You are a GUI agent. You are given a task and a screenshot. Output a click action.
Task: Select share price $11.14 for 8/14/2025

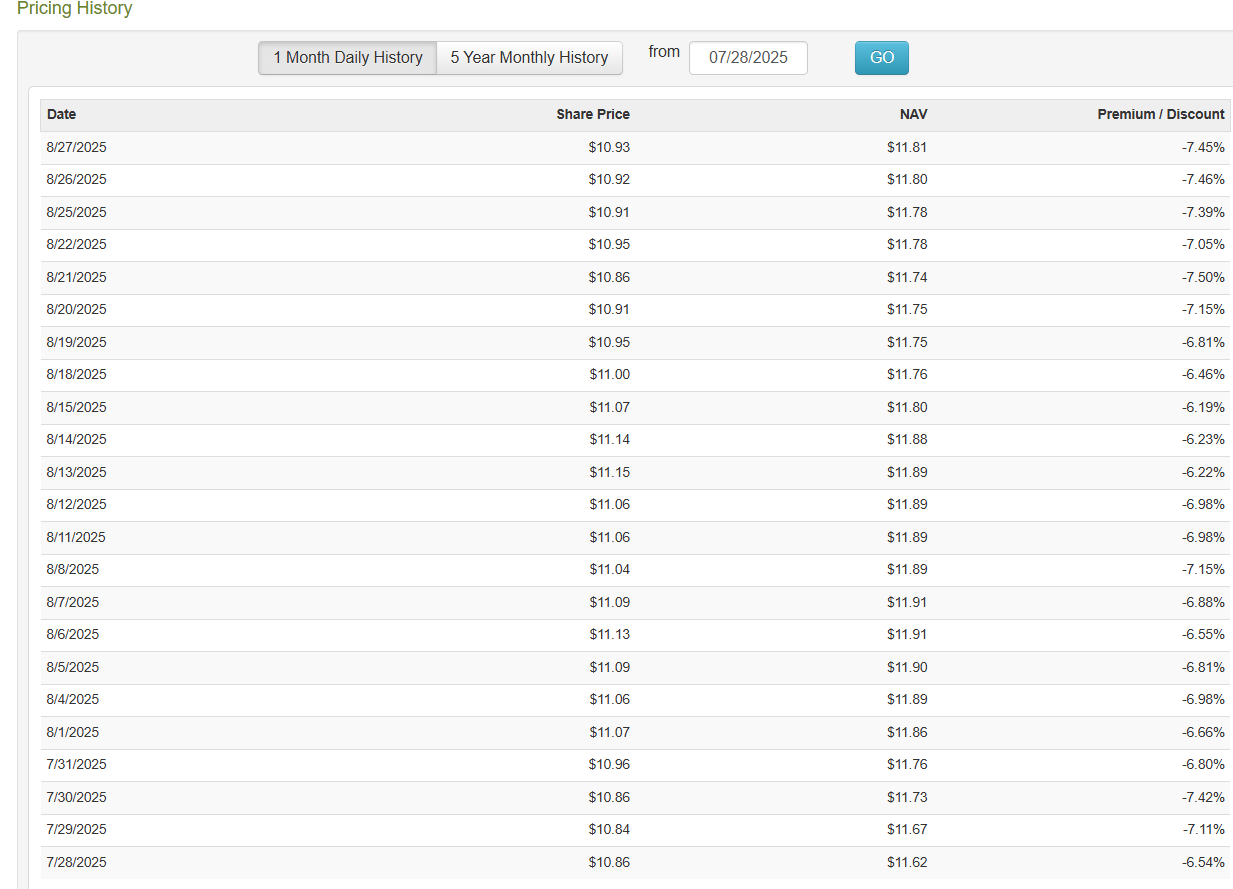609,440
